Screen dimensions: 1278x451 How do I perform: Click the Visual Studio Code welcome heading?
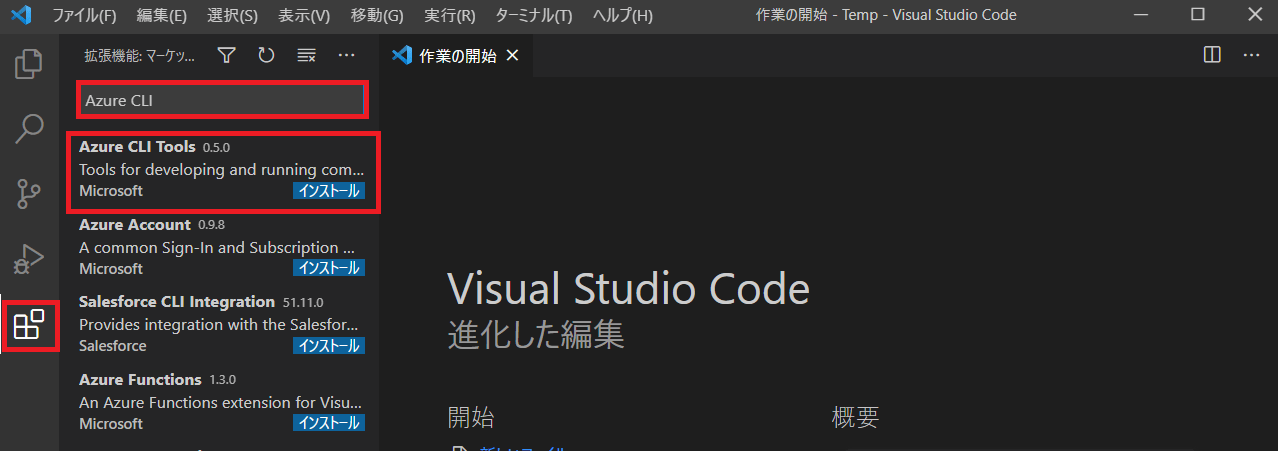628,290
